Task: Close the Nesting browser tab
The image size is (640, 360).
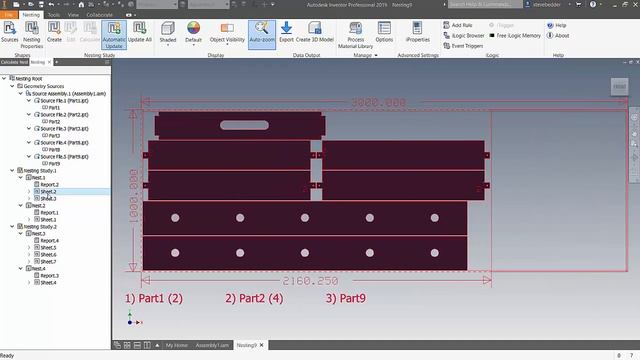Action: tap(49, 62)
